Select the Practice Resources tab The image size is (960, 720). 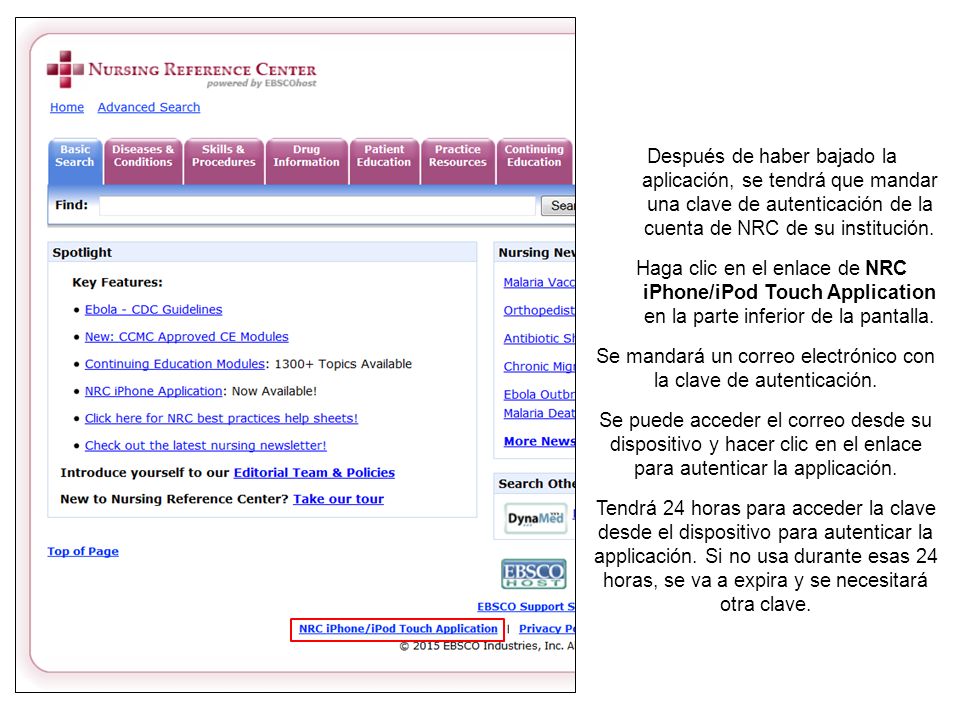tap(457, 161)
